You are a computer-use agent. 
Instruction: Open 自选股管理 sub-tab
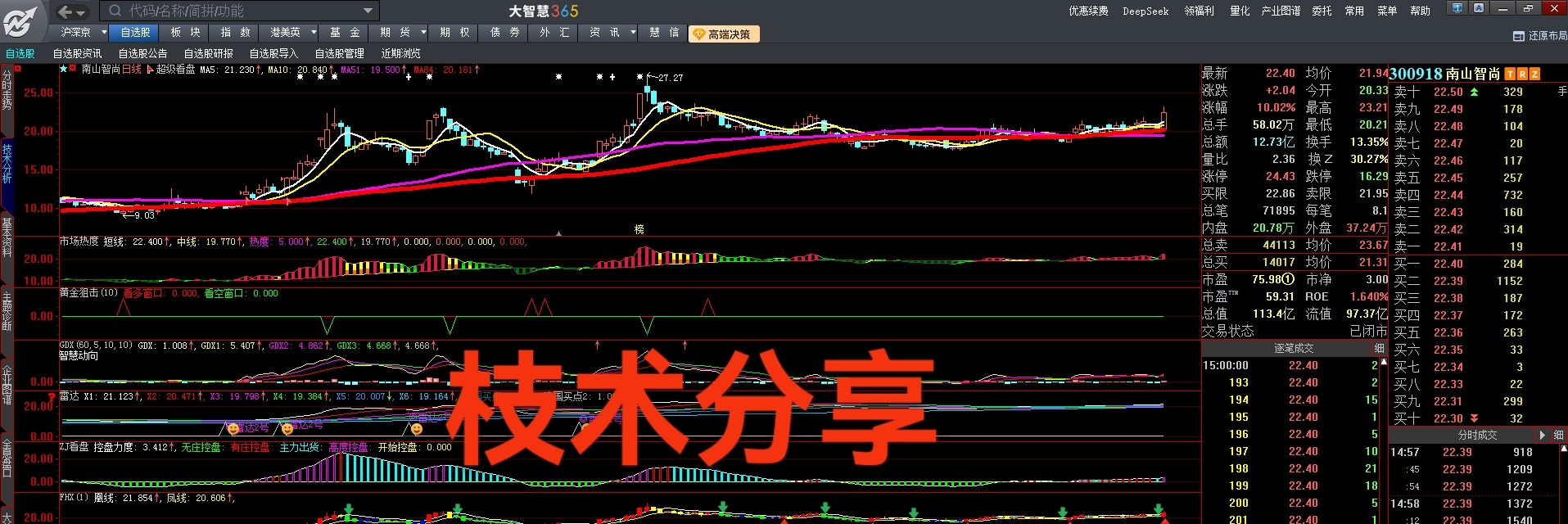pyautogui.click(x=340, y=53)
